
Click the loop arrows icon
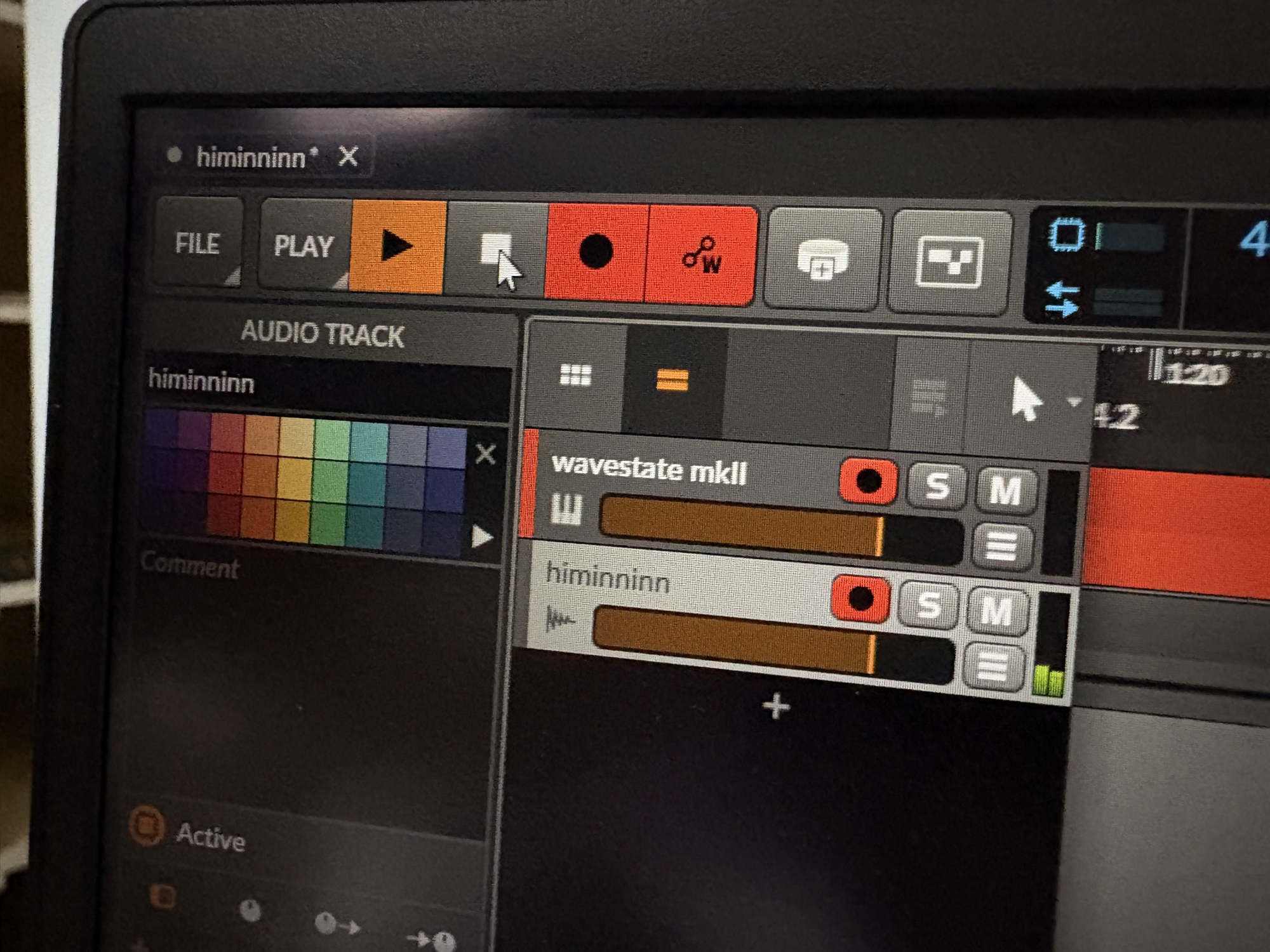(1062, 300)
